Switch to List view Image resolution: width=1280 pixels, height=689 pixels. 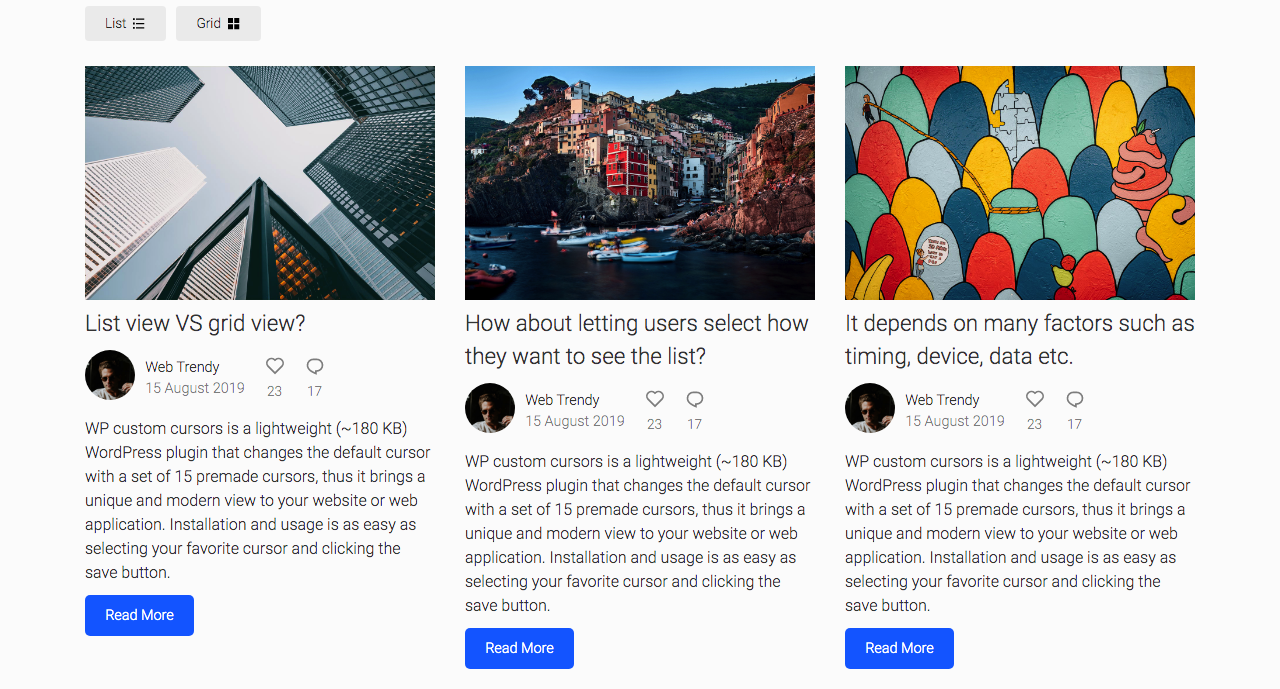[125, 23]
